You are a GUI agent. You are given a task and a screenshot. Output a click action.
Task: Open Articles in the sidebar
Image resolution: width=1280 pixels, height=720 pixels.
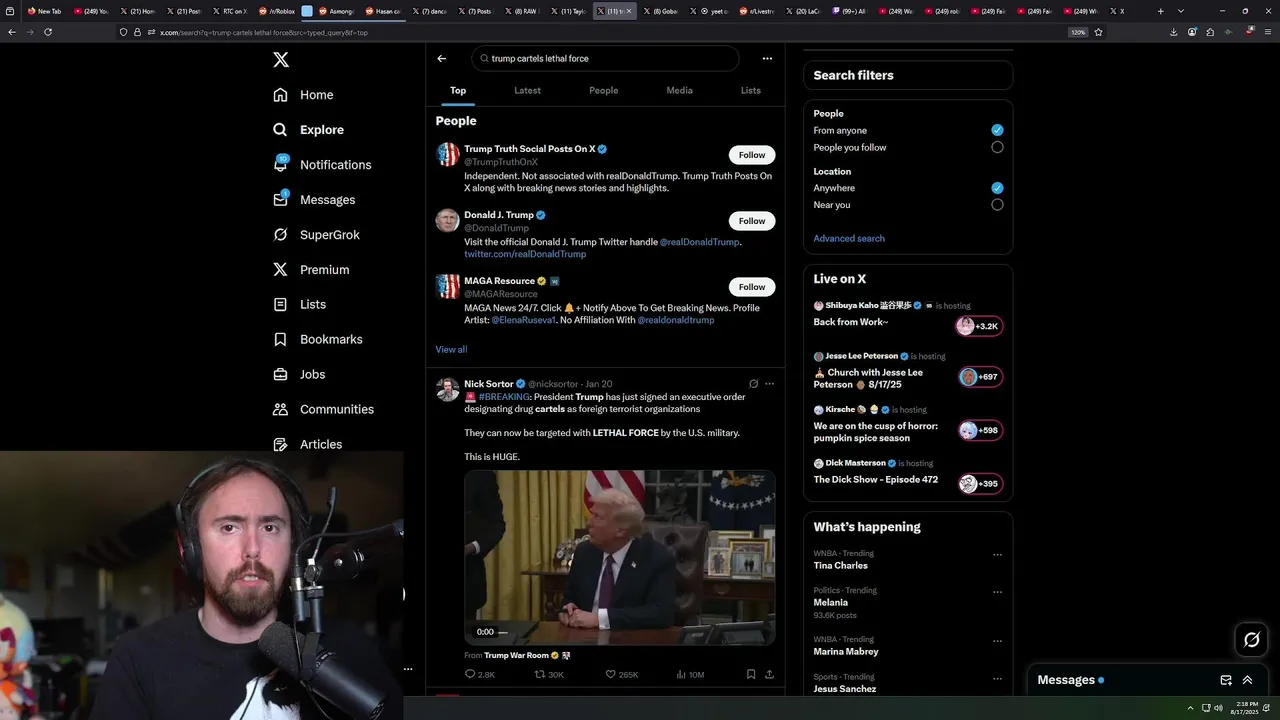tap(307, 444)
